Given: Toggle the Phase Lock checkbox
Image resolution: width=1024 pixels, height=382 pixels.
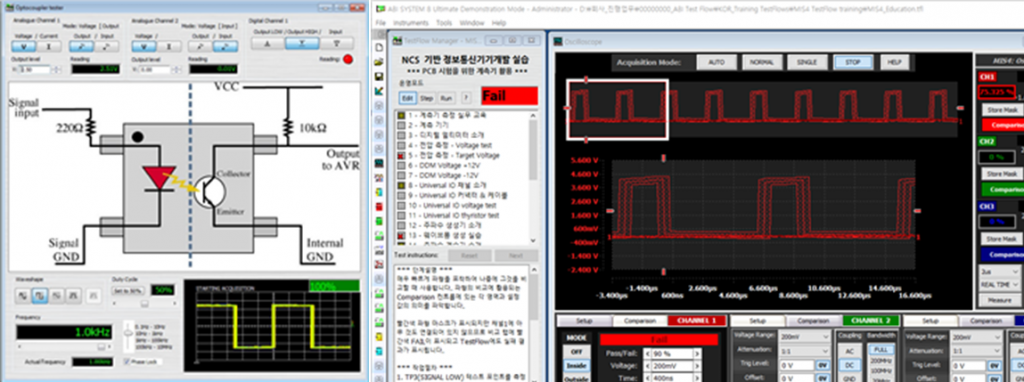Looking at the screenshot, I should pyautogui.click(x=127, y=361).
